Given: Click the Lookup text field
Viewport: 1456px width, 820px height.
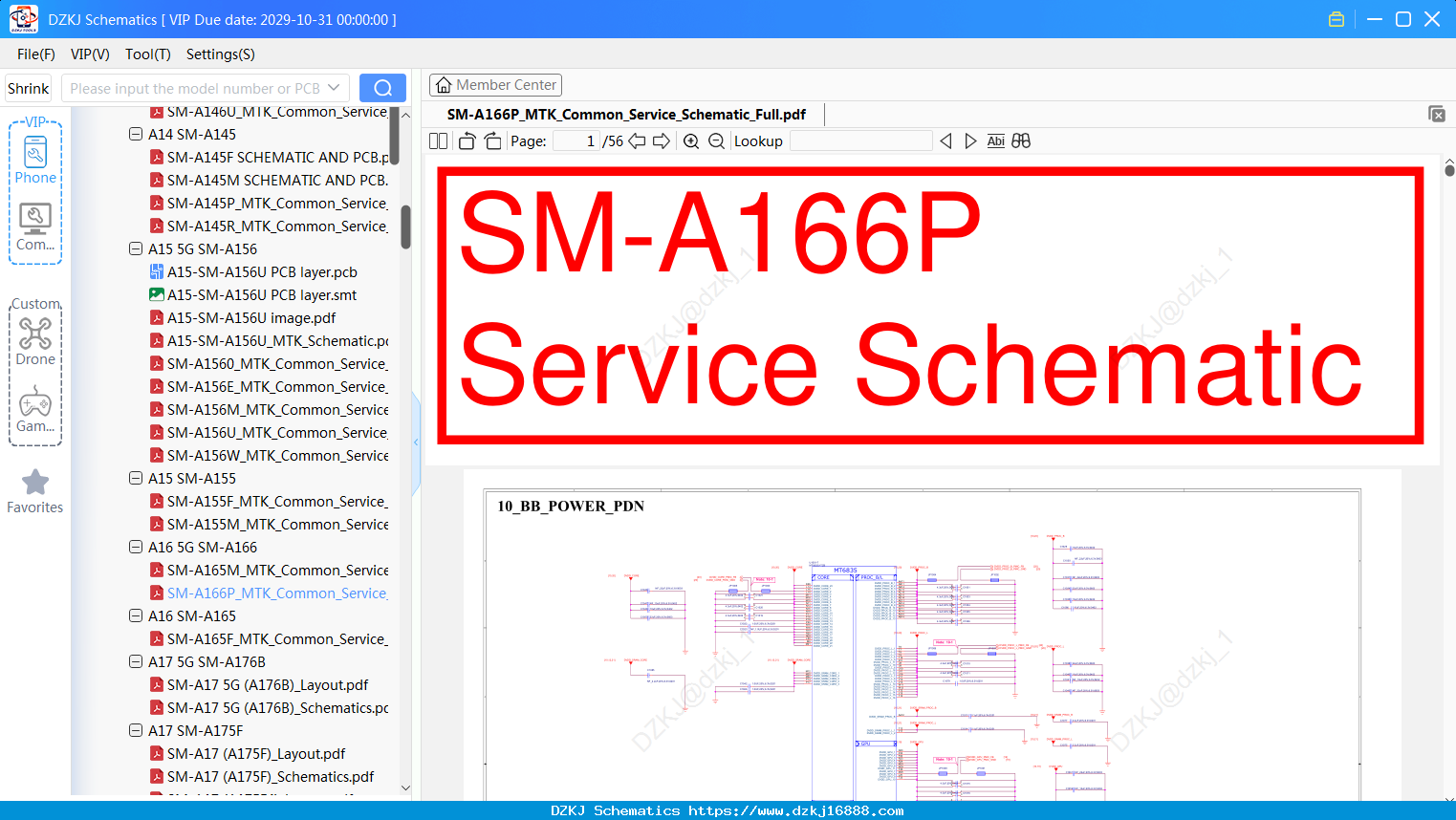Looking at the screenshot, I should pos(860,141).
